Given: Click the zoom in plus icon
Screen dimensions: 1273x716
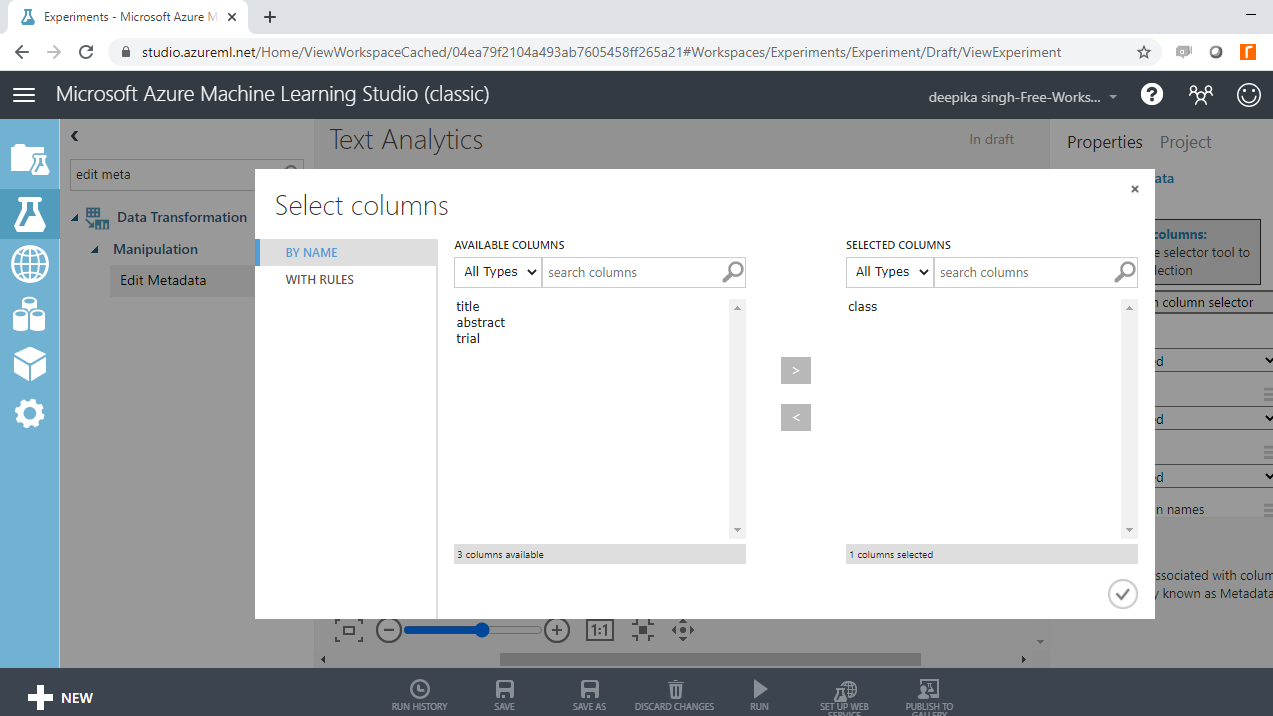Looking at the screenshot, I should coord(557,630).
